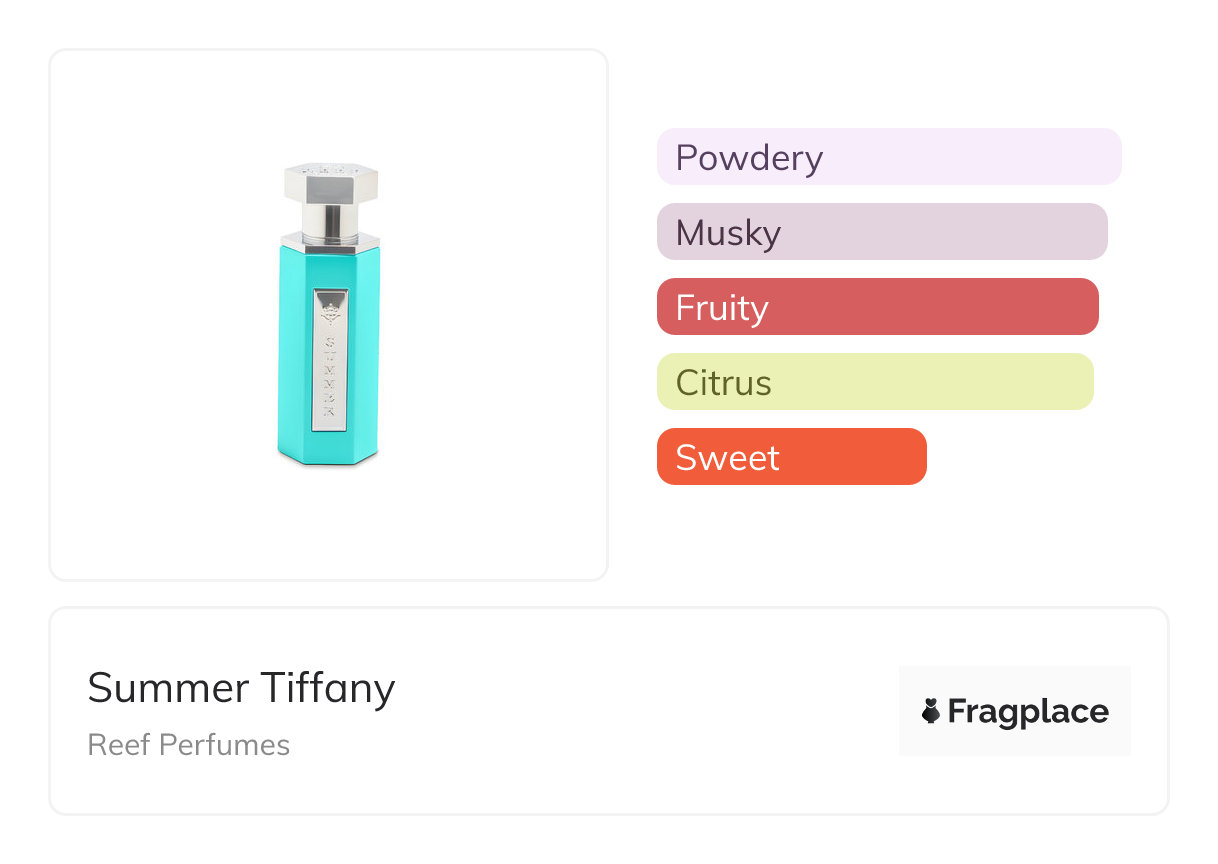Click the bottom base of the turquoise bottle
1218x864 pixels.
(x=328, y=457)
